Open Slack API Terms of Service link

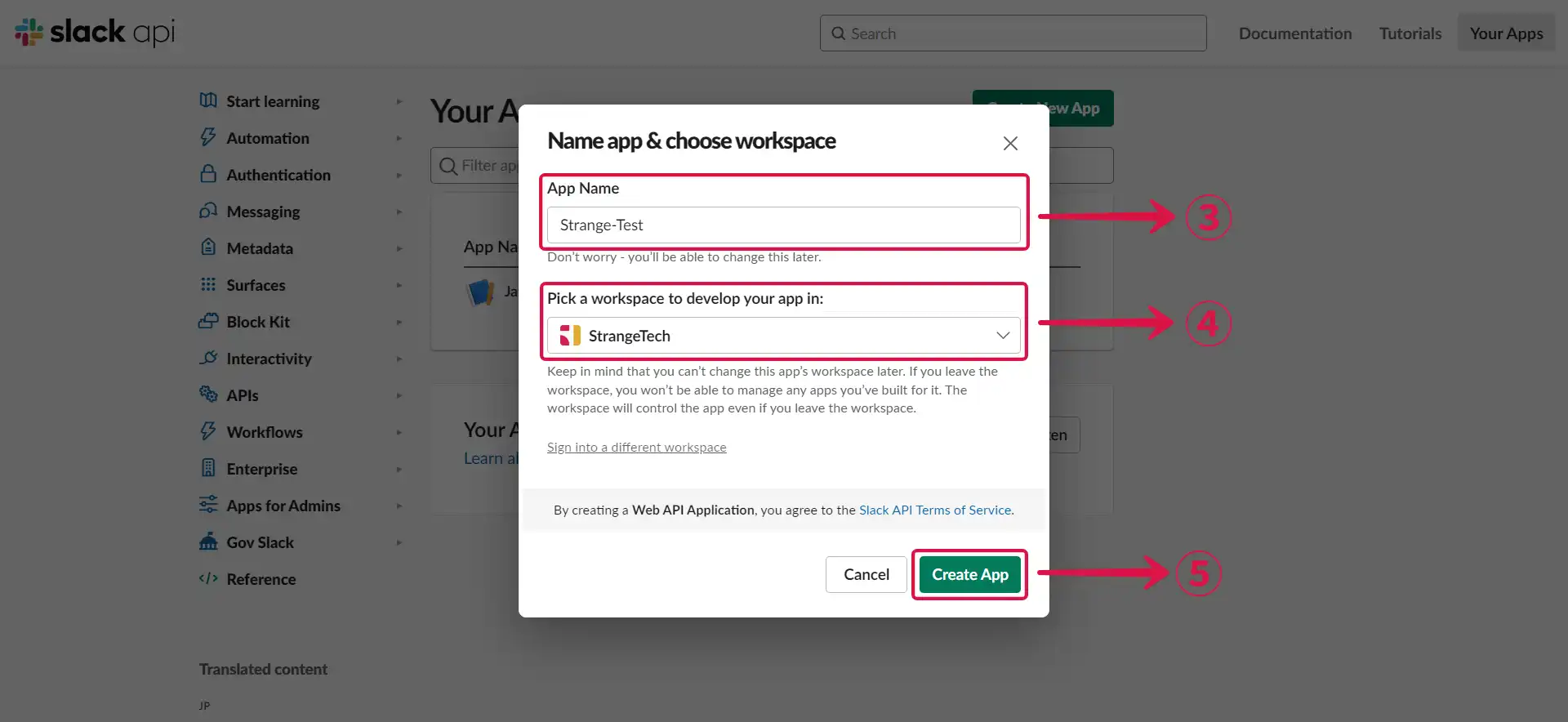click(935, 510)
